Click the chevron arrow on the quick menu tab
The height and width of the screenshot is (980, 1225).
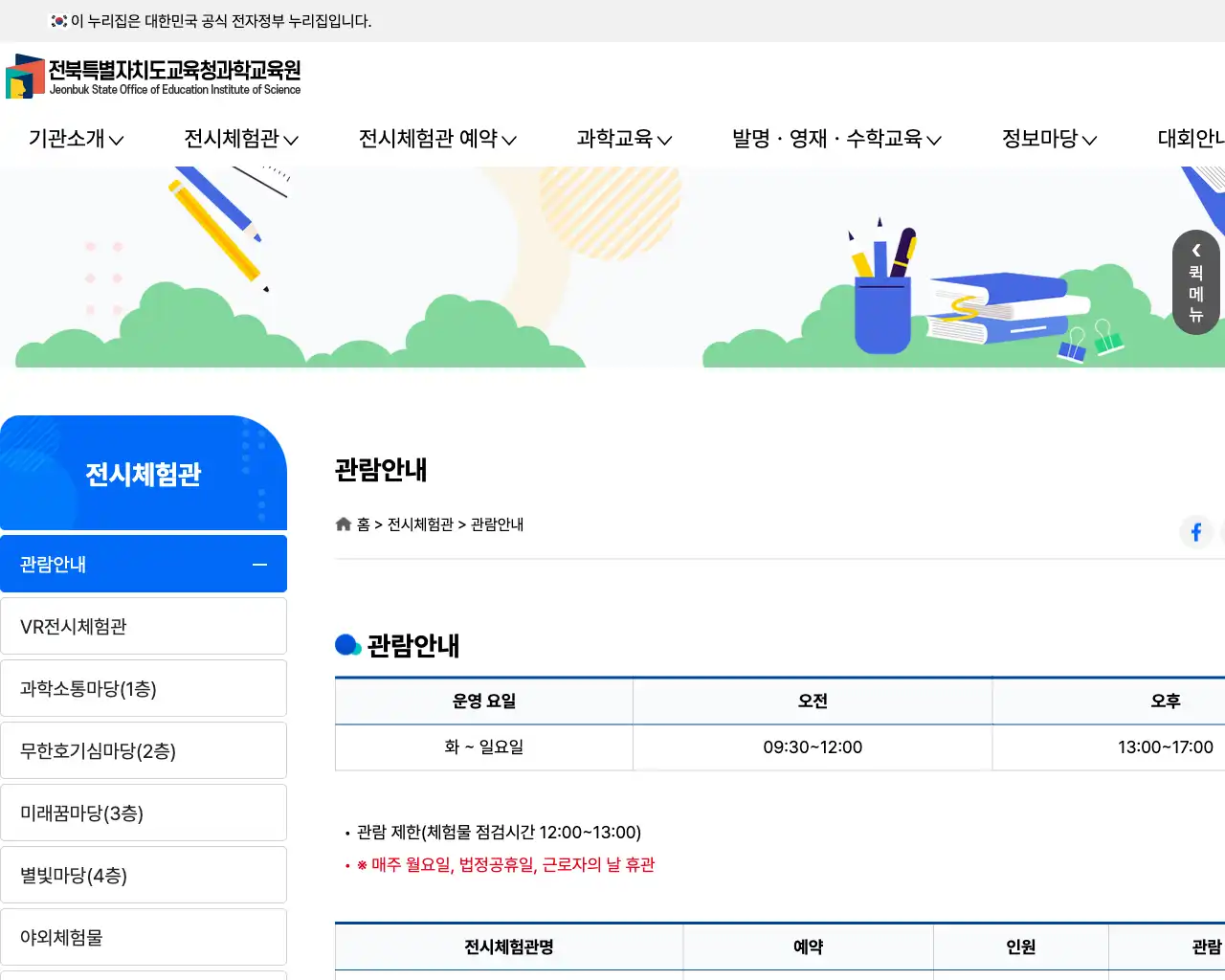[1195, 251]
